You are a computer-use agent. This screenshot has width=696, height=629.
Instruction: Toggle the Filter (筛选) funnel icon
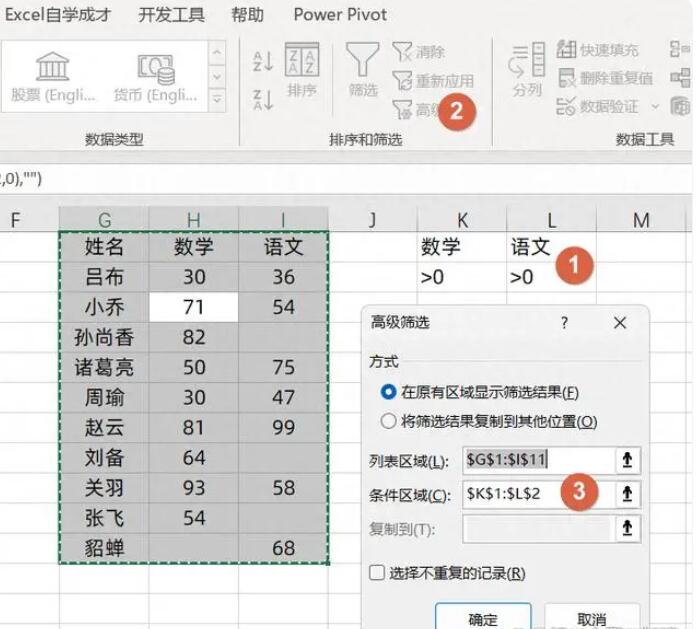coord(362,70)
